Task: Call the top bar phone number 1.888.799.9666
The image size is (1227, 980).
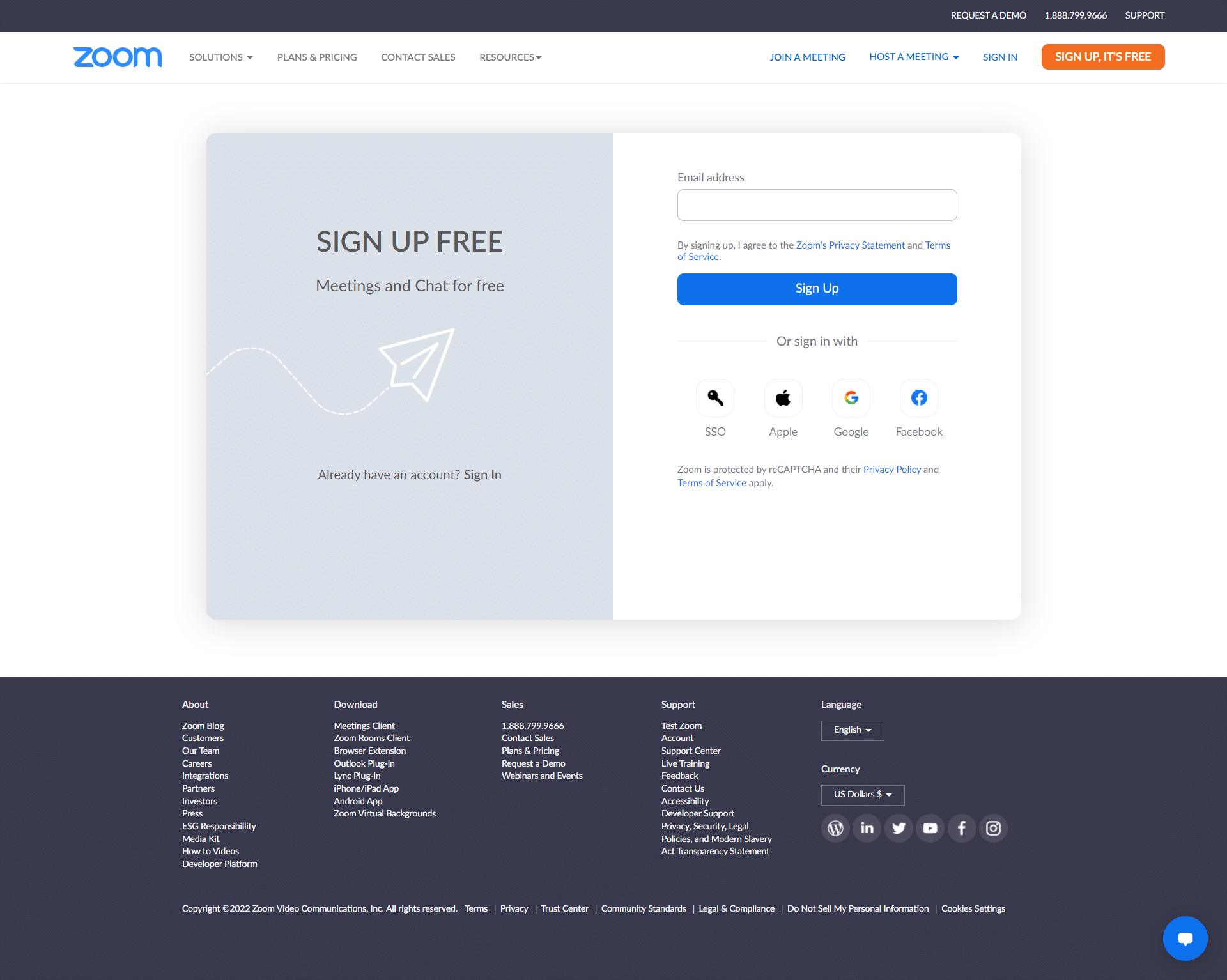Action: pos(1076,15)
